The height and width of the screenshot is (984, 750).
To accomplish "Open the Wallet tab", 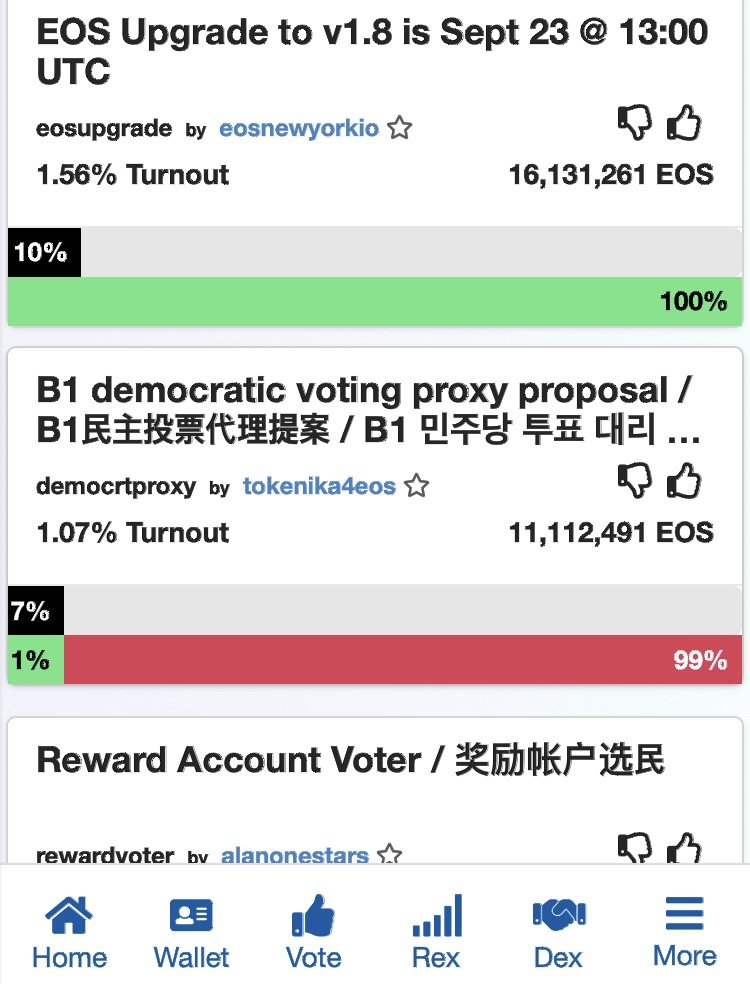I will [191, 934].
